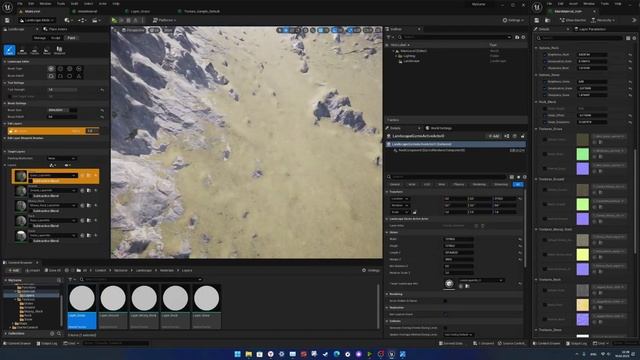Open the Platforms dropdown
The image size is (640, 360).
(164, 20)
